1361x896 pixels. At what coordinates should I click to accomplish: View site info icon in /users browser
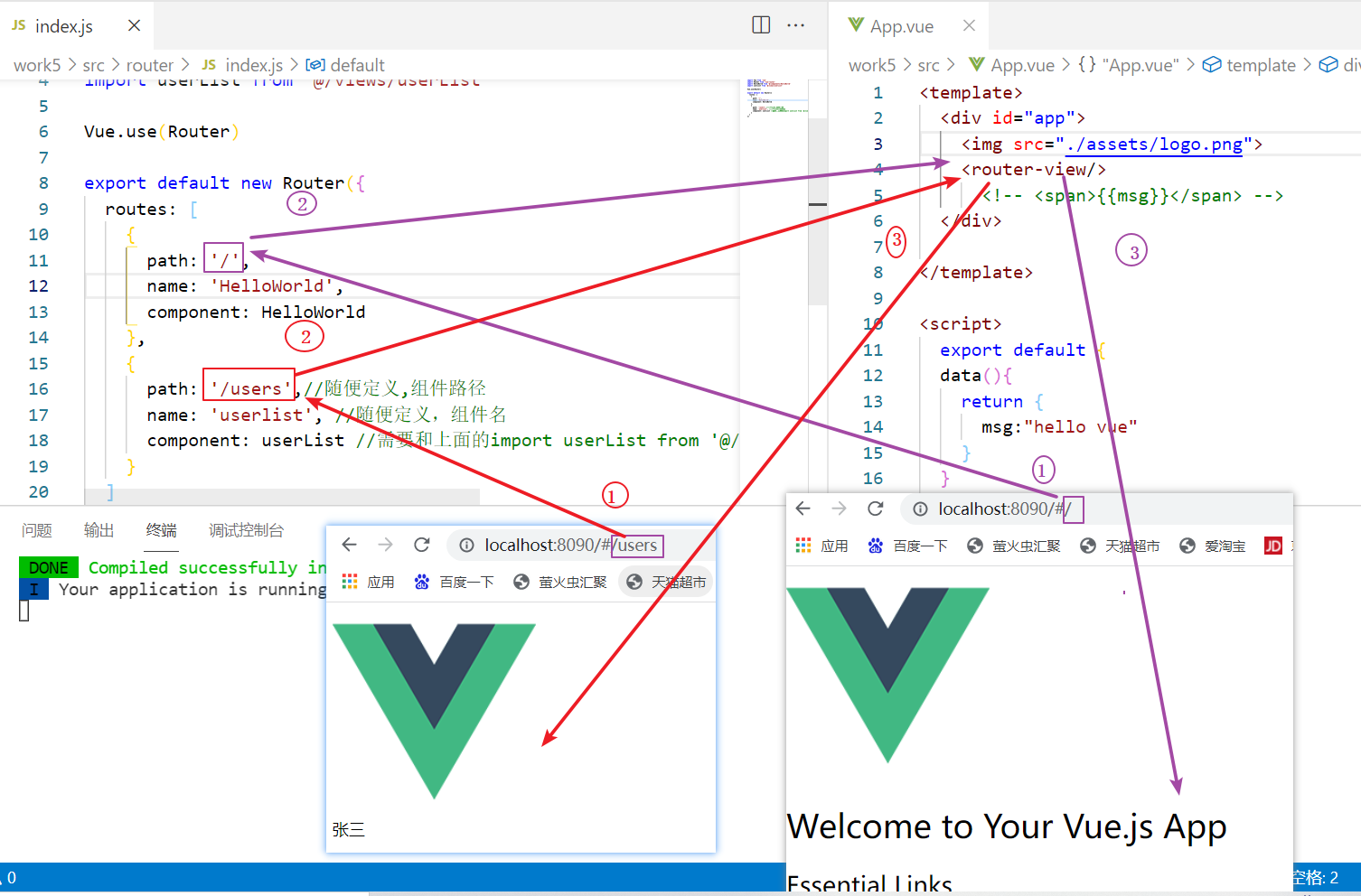tap(466, 546)
